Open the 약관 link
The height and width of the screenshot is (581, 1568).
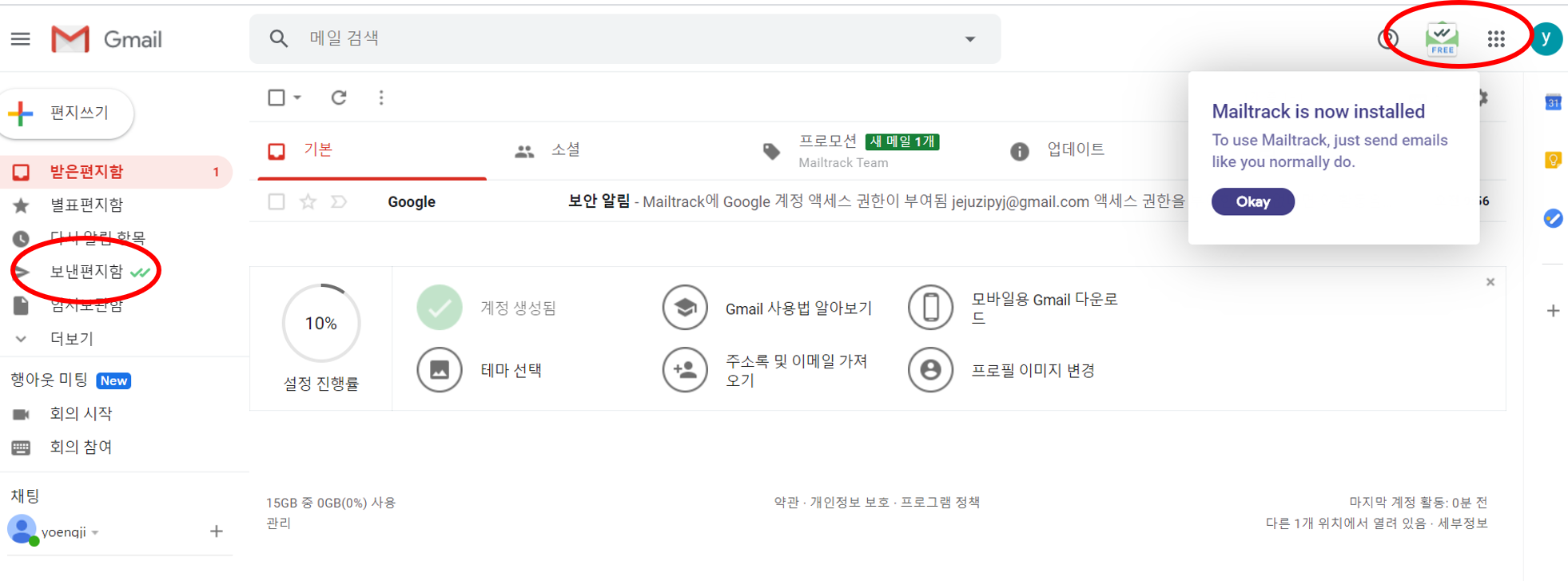click(x=786, y=502)
